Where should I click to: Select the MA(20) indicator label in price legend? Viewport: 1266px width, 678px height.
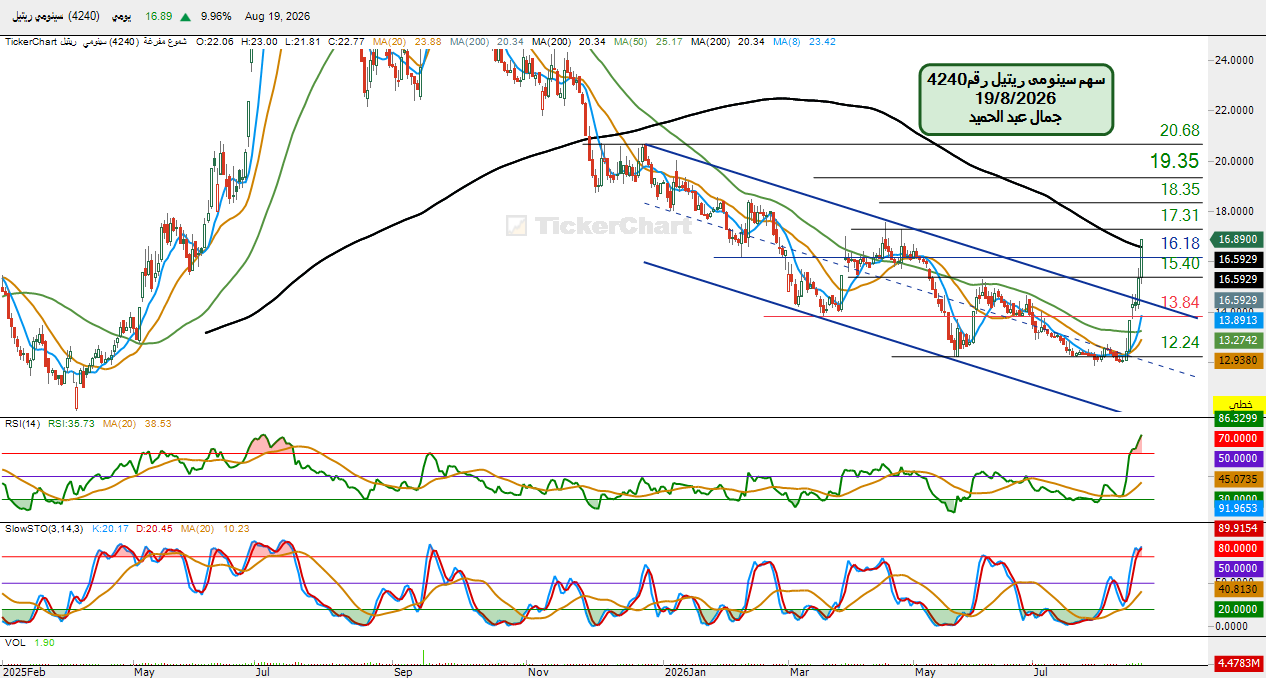click(x=390, y=42)
